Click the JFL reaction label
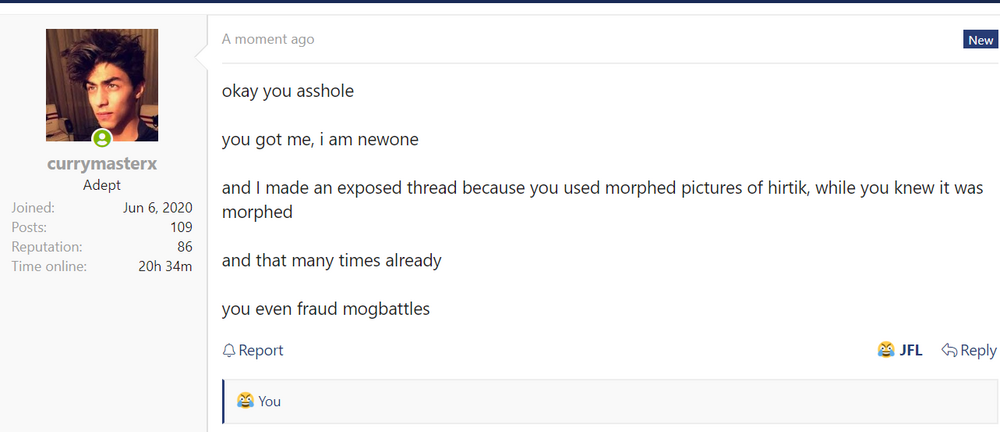Image resolution: width=1000 pixels, height=432 pixels. [911, 350]
